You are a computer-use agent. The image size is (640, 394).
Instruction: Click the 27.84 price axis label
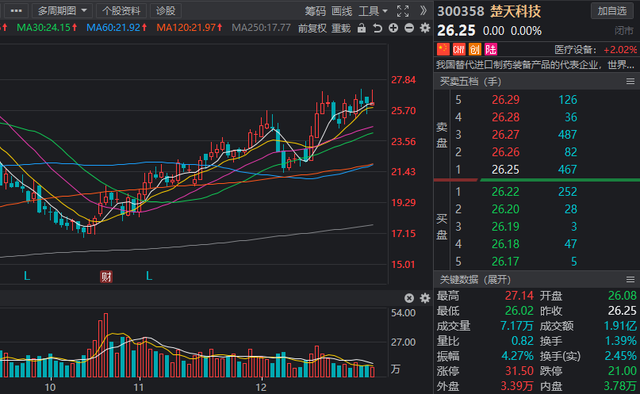tap(403, 80)
